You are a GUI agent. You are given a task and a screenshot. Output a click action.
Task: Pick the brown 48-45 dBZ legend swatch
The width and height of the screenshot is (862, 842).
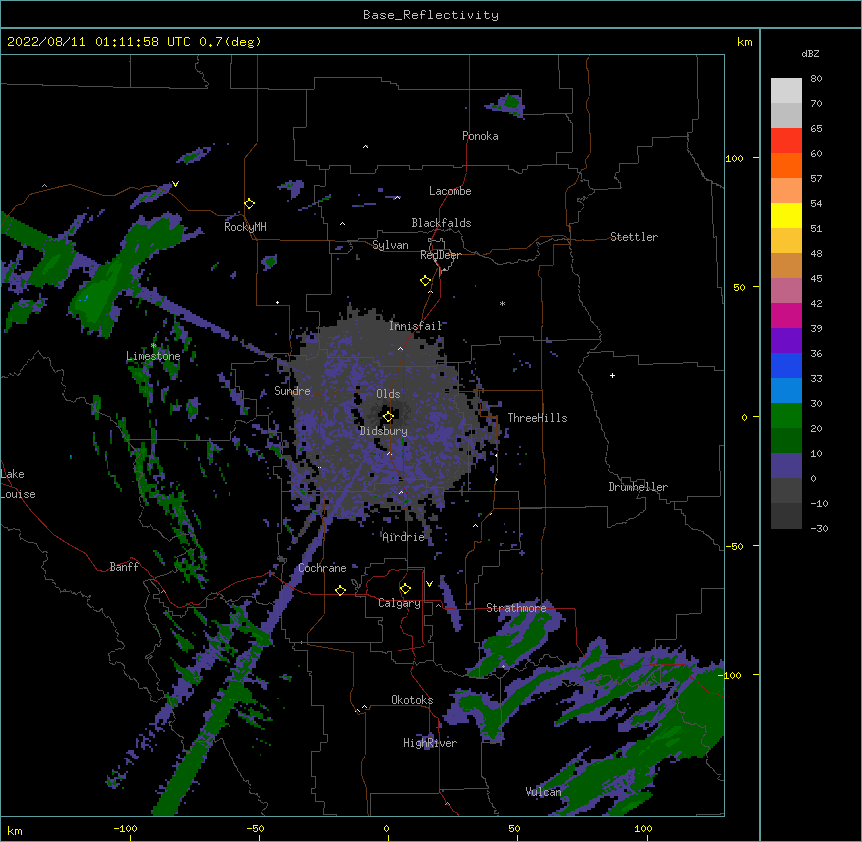click(x=786, y=265)
